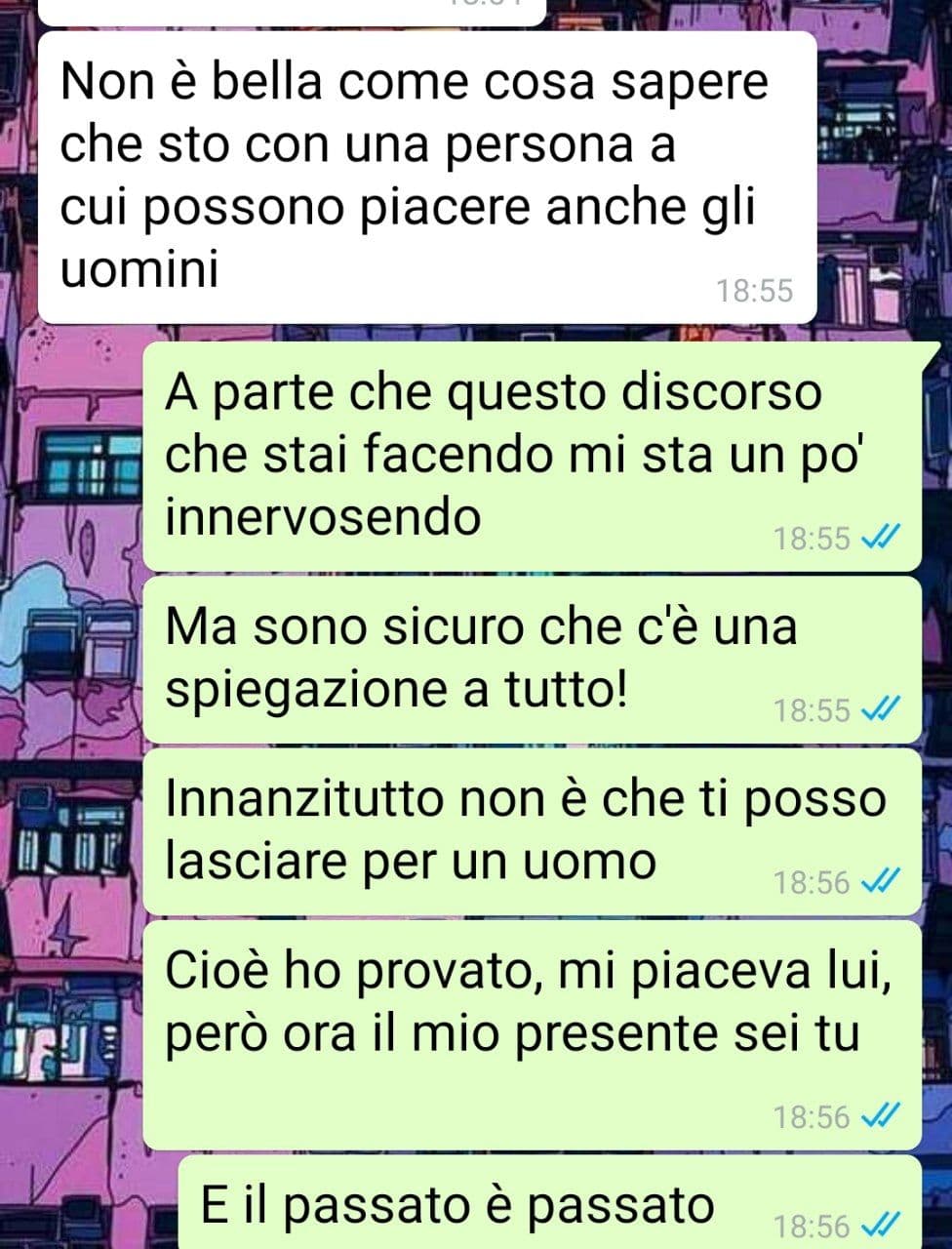Image resolution: width=952 pixels, height=1249 pixels.
Task: Tap the read-receipt ticks on the "innervosendo" message
Action: point(881,537)
